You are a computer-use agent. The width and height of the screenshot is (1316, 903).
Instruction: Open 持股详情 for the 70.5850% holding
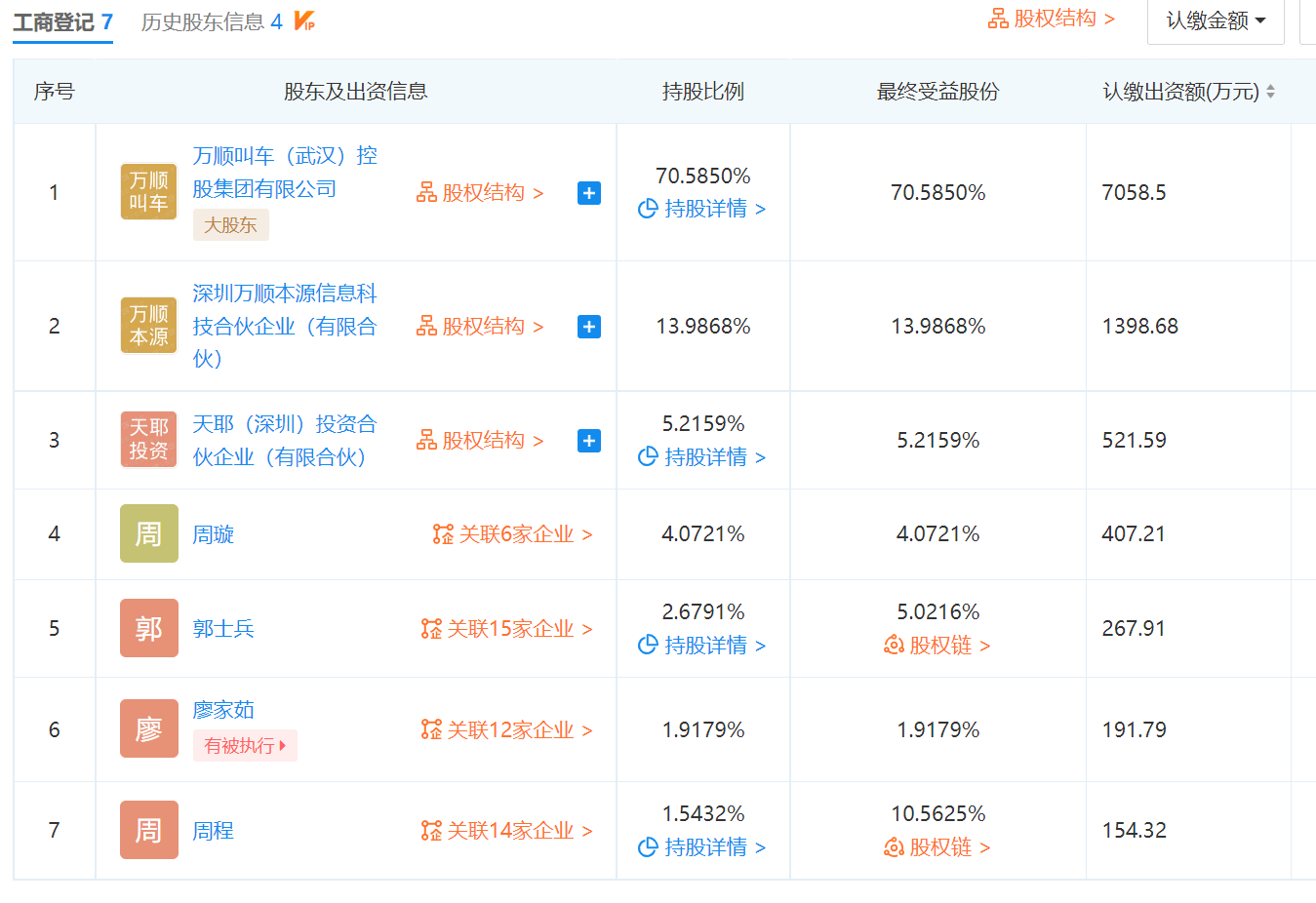click(702, 209)
